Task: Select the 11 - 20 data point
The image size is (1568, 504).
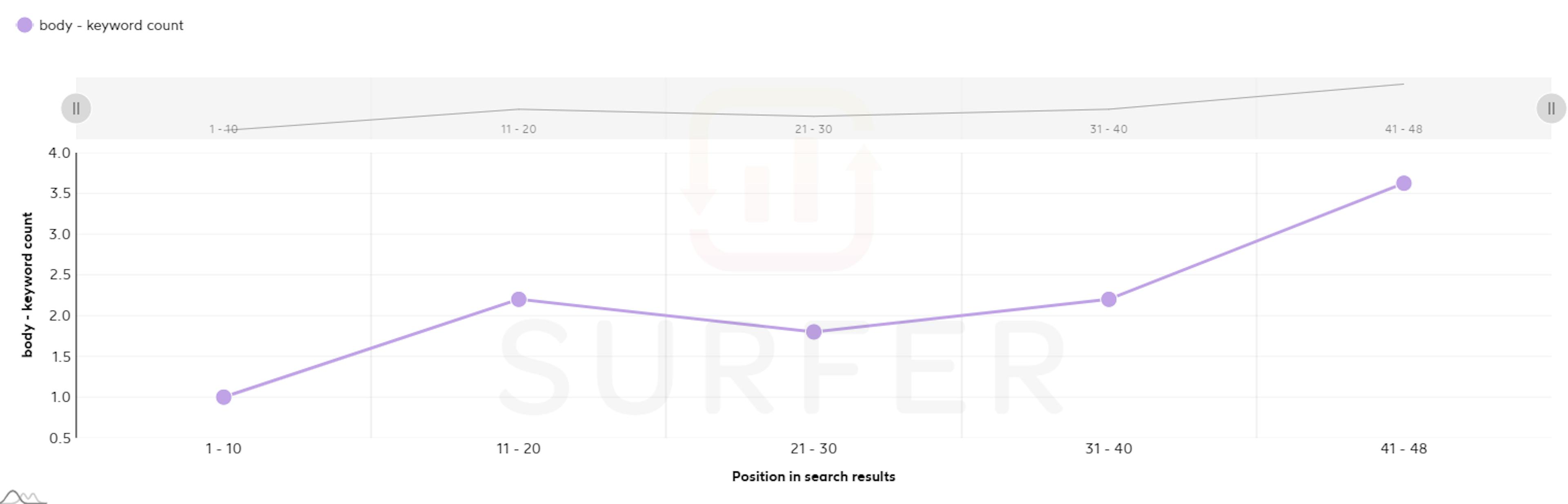Action: point(519,299)
